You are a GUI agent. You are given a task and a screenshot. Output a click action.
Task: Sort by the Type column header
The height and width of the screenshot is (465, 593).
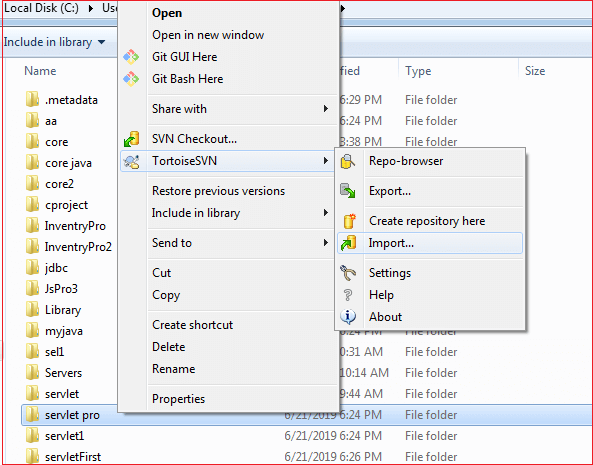pos(418,71)
